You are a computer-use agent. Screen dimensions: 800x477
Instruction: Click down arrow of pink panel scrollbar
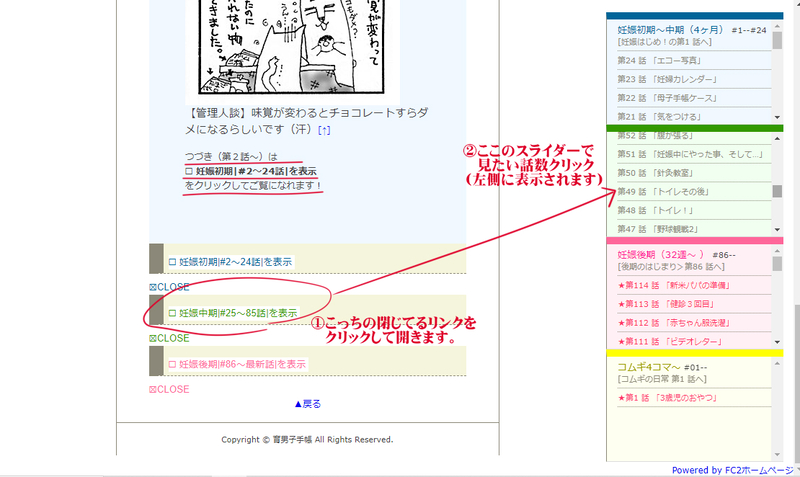777,342
